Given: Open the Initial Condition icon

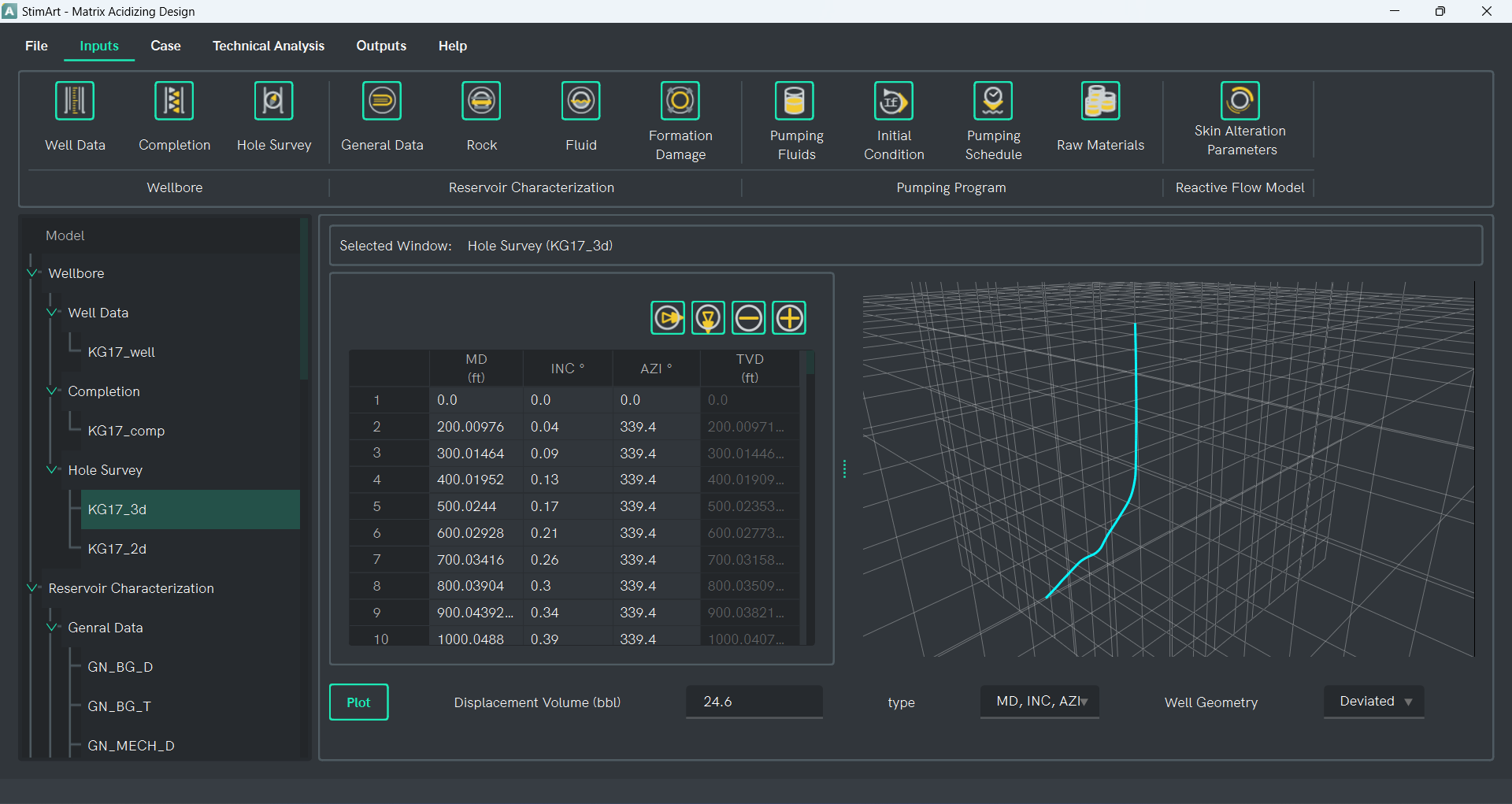Looking at the screenshot, I should click(x=894, y=102).
